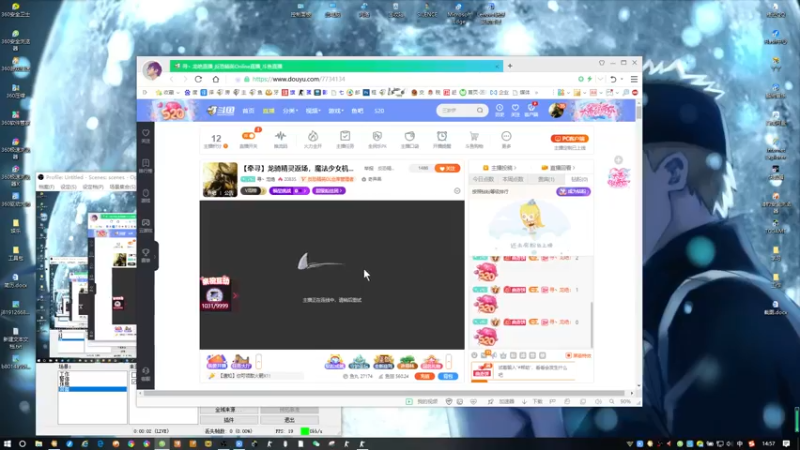Open the 直播 nav item
The width and height of the screenshot is (800, 450).
(268, 111)
